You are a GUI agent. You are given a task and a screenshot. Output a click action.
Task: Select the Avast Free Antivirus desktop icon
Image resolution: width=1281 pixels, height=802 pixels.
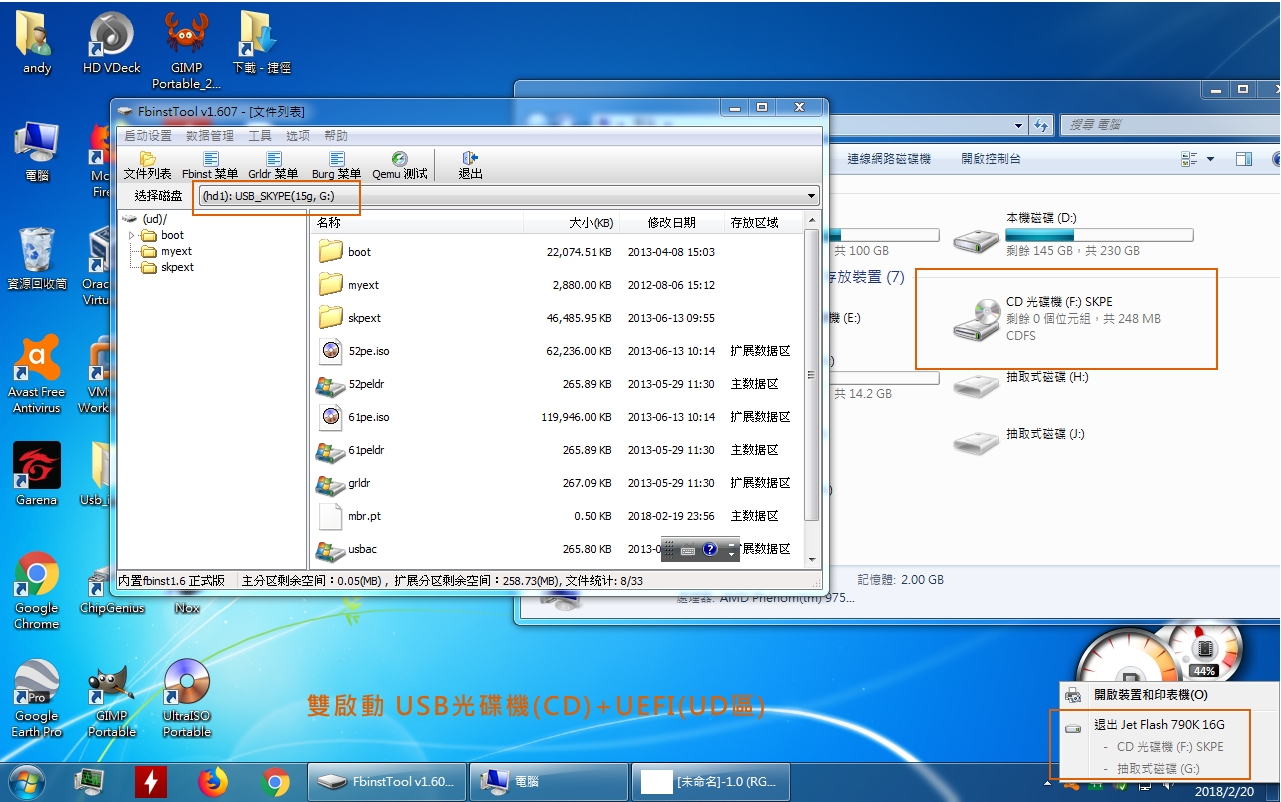37,374
